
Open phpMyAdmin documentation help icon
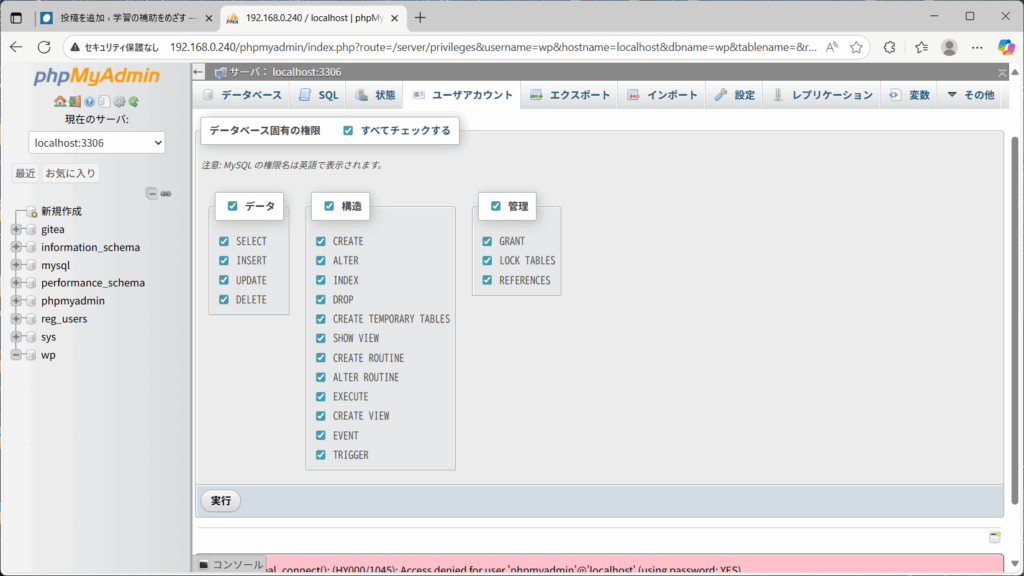89,102
